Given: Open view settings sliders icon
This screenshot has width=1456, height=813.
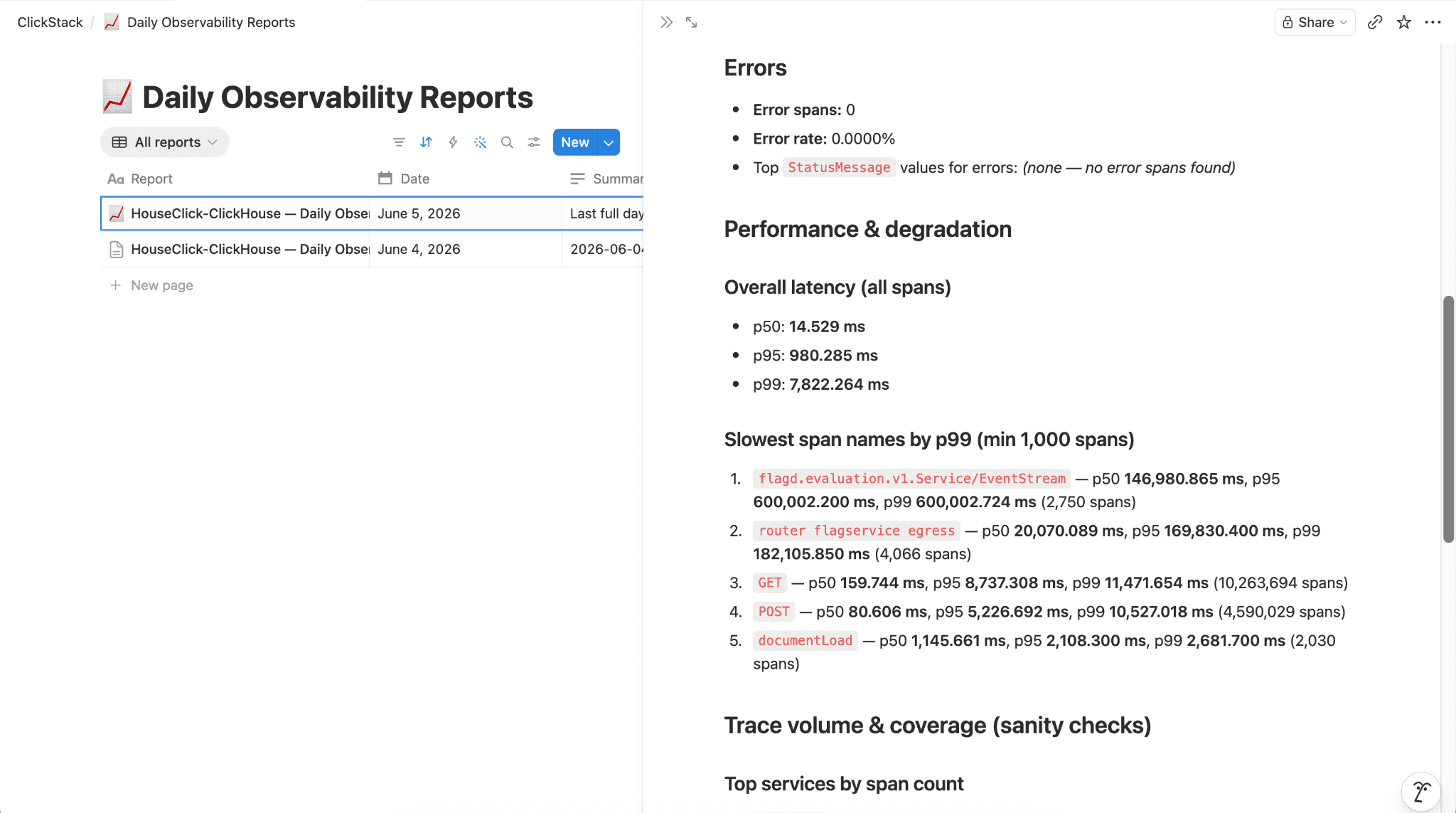Looking at the screenshot, I should [534, 142].
